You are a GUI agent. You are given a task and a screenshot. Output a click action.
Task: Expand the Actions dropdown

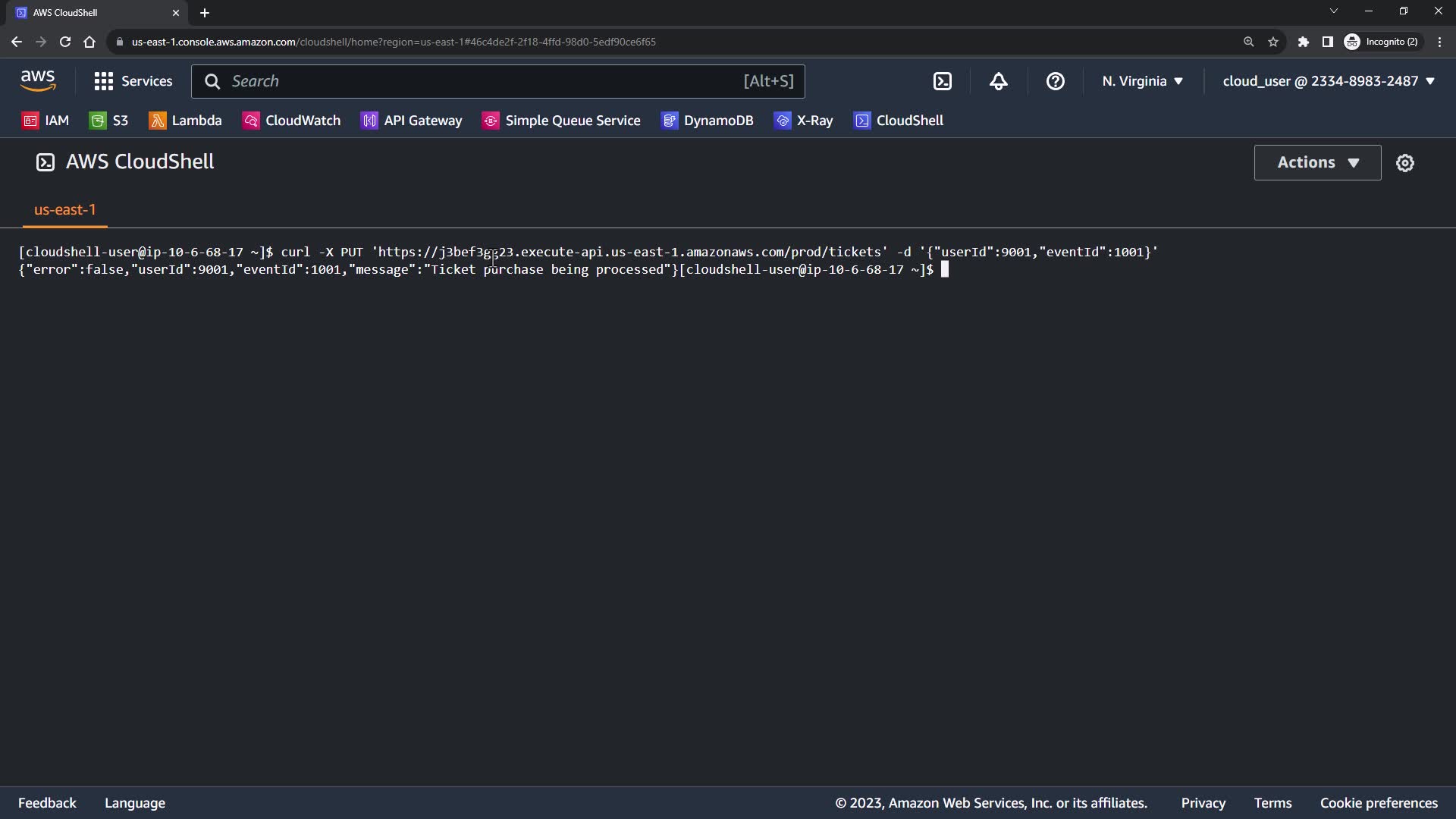pyautogui.click(x=1317, y=162)
